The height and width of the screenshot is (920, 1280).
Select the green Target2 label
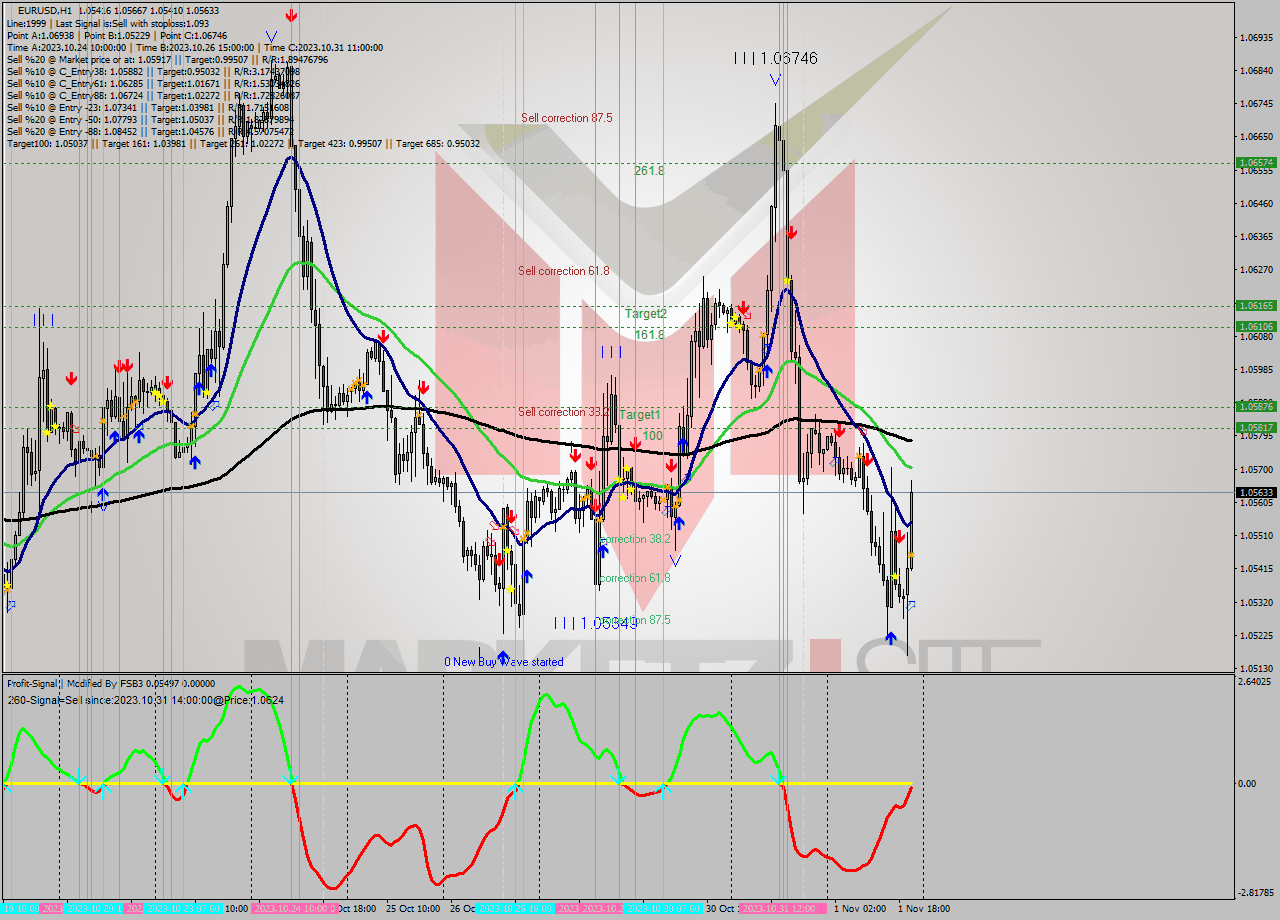(646, 314)
